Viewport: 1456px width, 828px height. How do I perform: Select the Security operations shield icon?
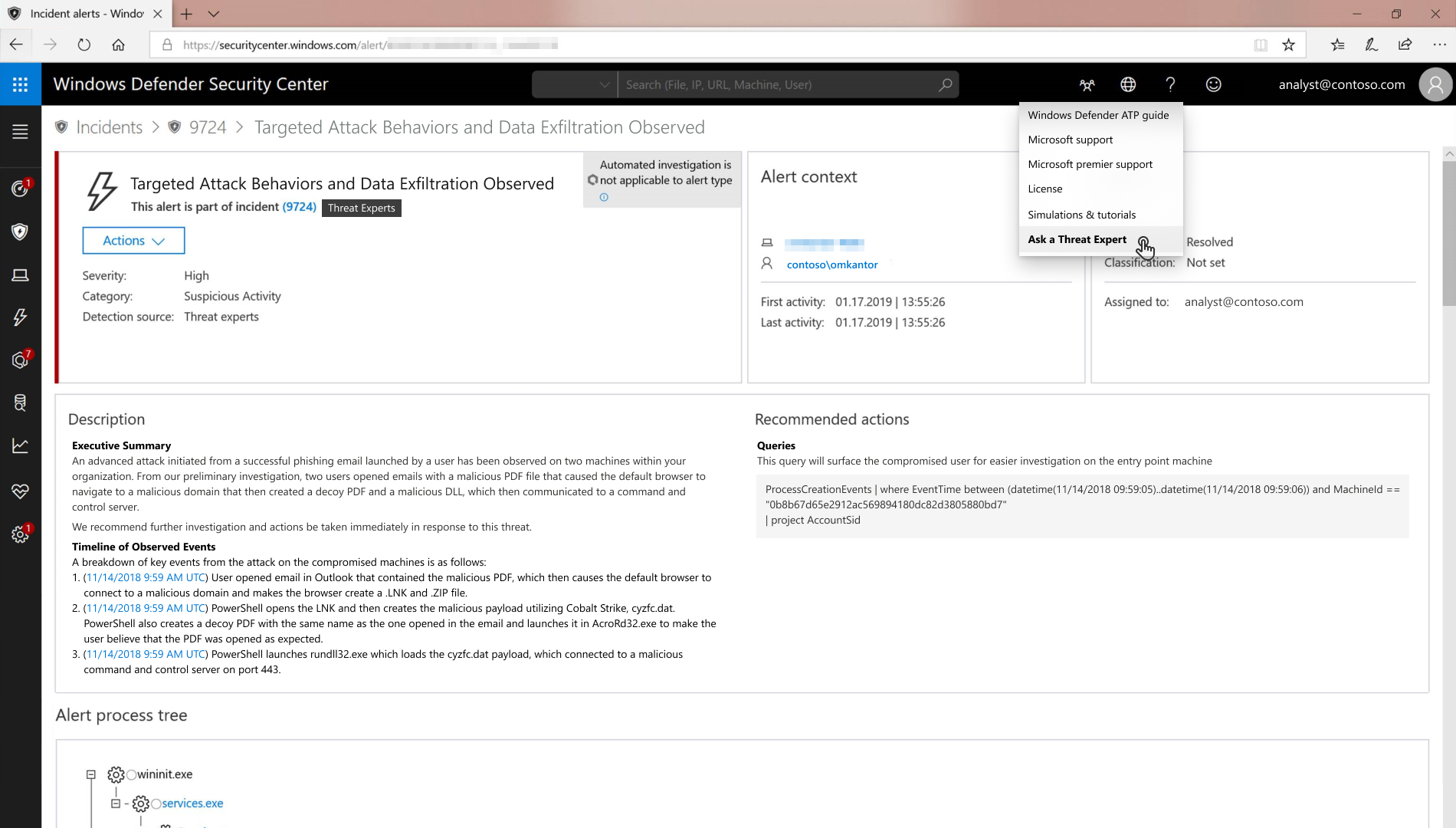click(x=21, y=232)
